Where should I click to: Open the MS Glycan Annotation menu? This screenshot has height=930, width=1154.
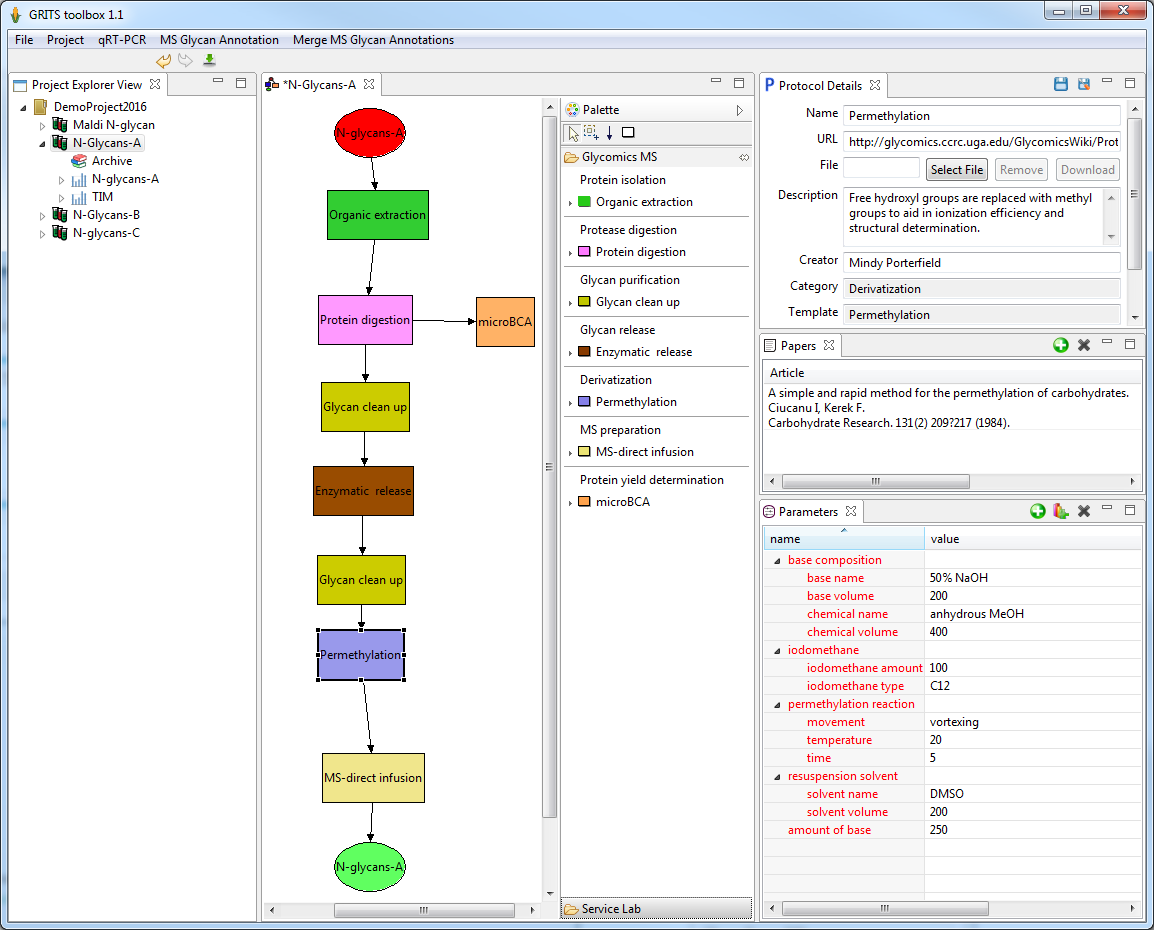219,40
